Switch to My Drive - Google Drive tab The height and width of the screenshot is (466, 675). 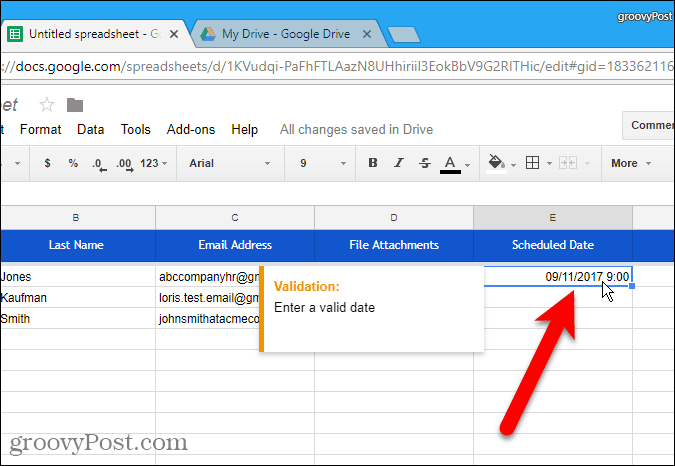[286, 34]
